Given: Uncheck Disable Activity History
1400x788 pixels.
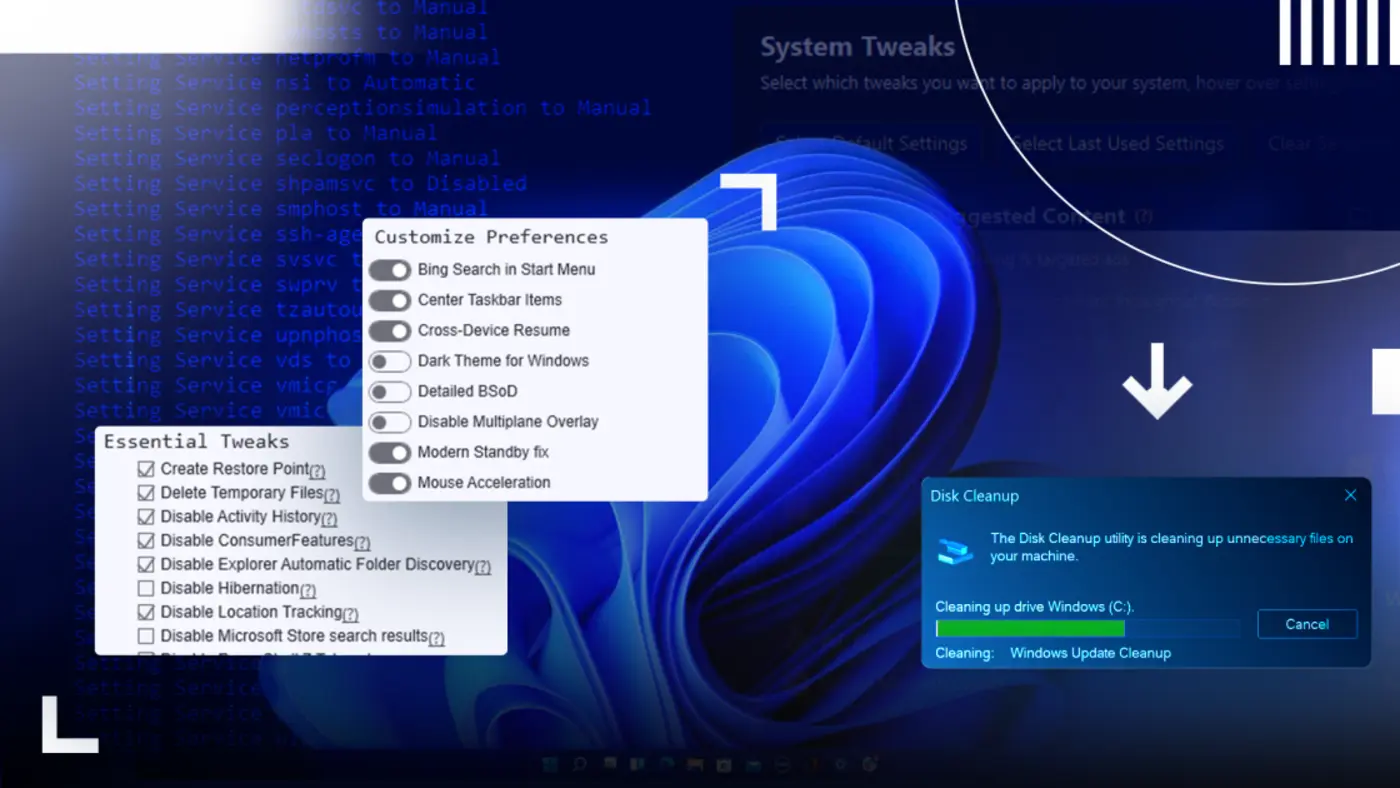Looking at the screenshot, I should click(x=146, y=516).
